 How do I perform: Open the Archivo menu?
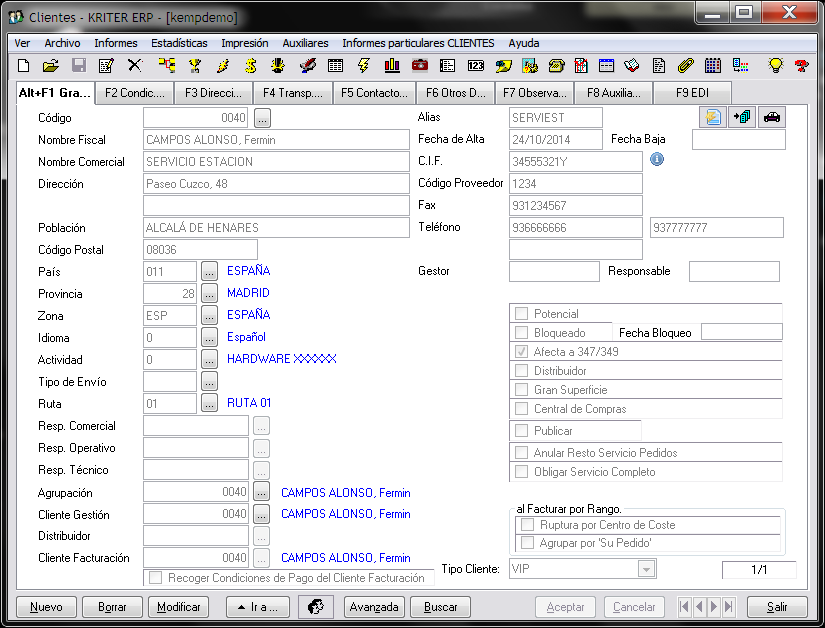click(x=62, y=43)
